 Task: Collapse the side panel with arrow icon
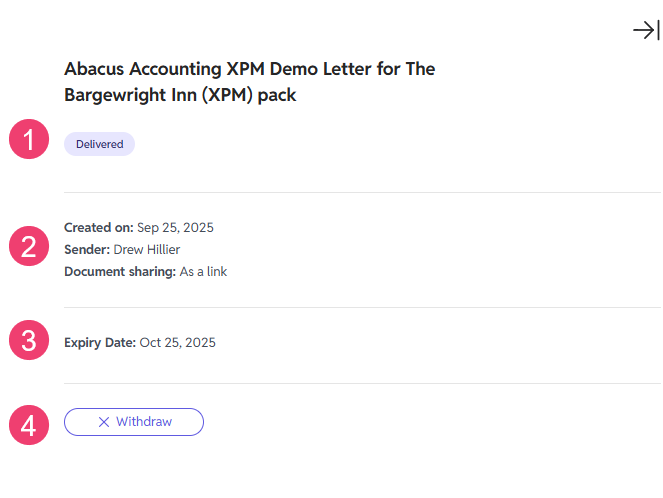tap(646, 31)
